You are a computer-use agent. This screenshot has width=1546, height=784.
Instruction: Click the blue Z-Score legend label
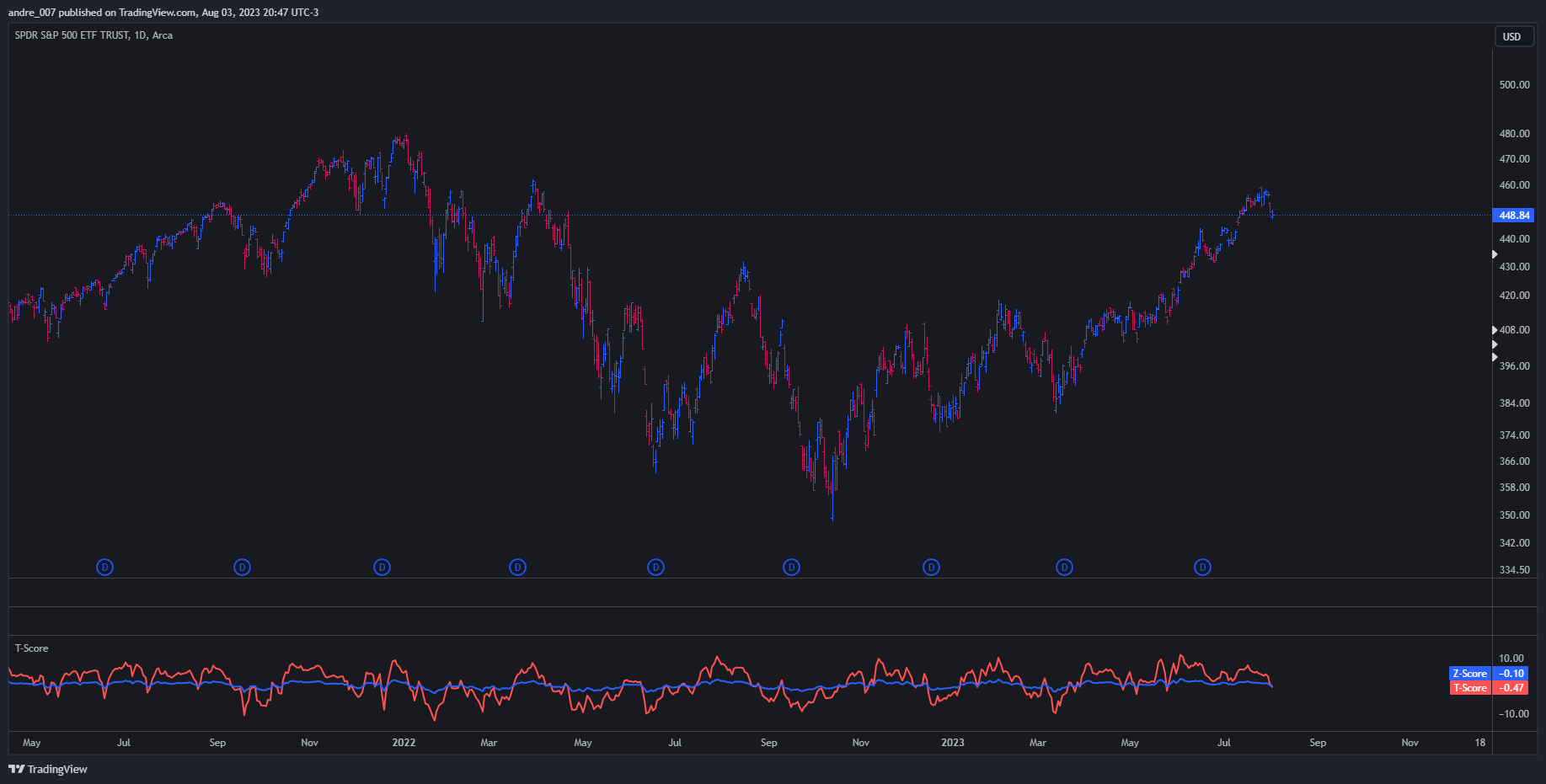(1470, 674)
